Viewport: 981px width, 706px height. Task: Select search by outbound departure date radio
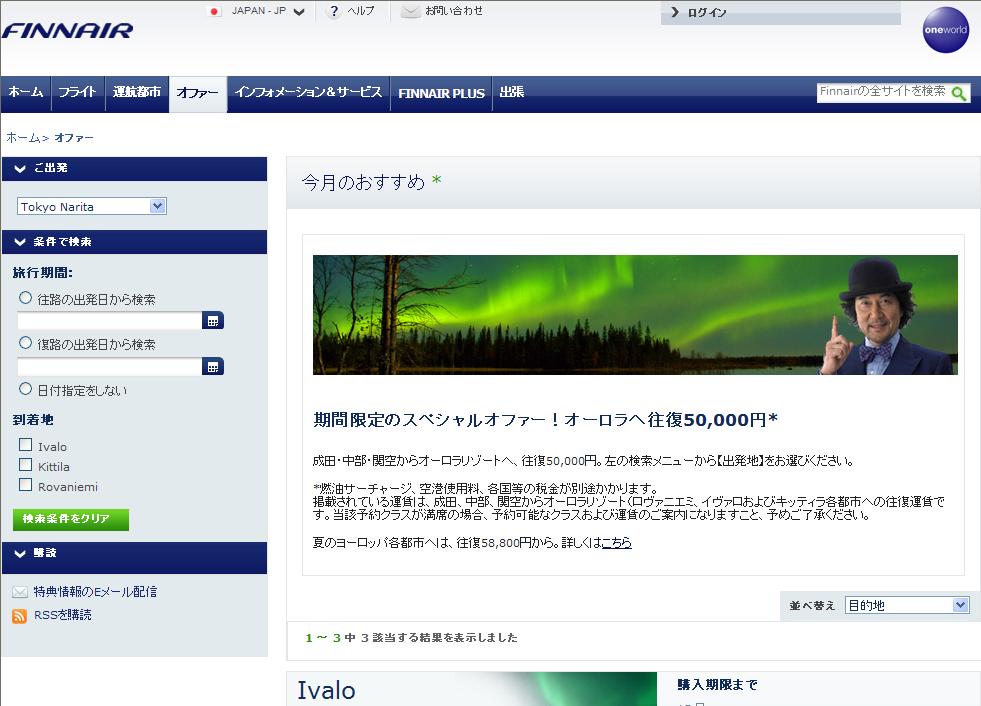25,298
